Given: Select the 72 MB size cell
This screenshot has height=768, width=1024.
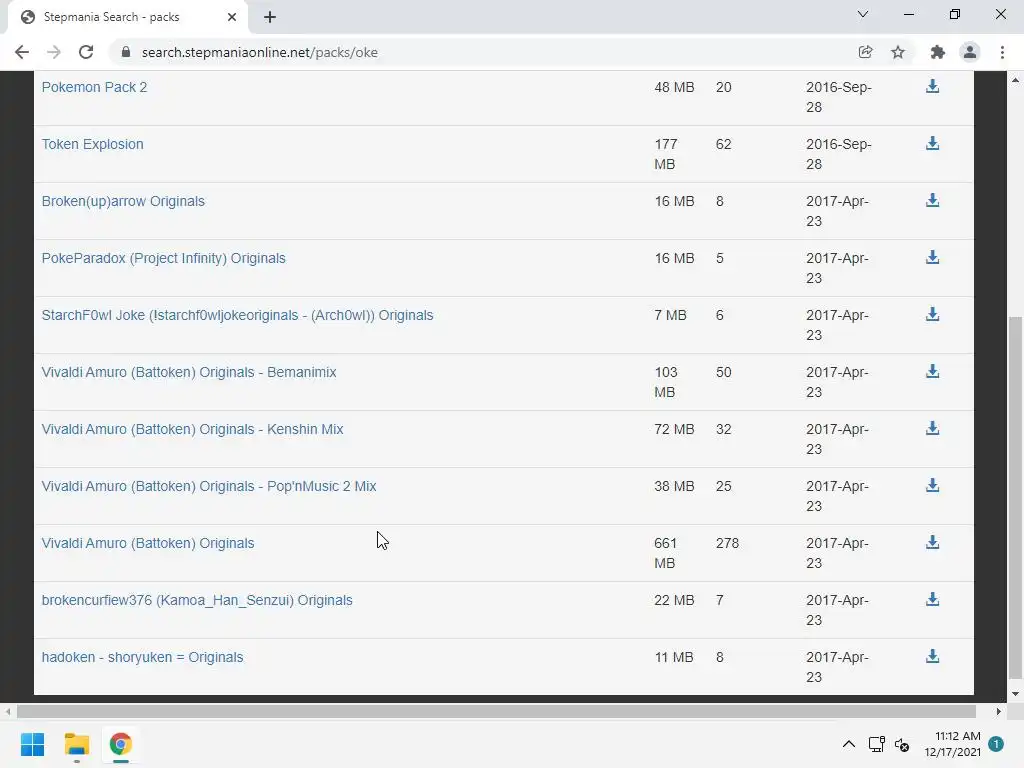Looking at the screenshot, I should [674, 429].
